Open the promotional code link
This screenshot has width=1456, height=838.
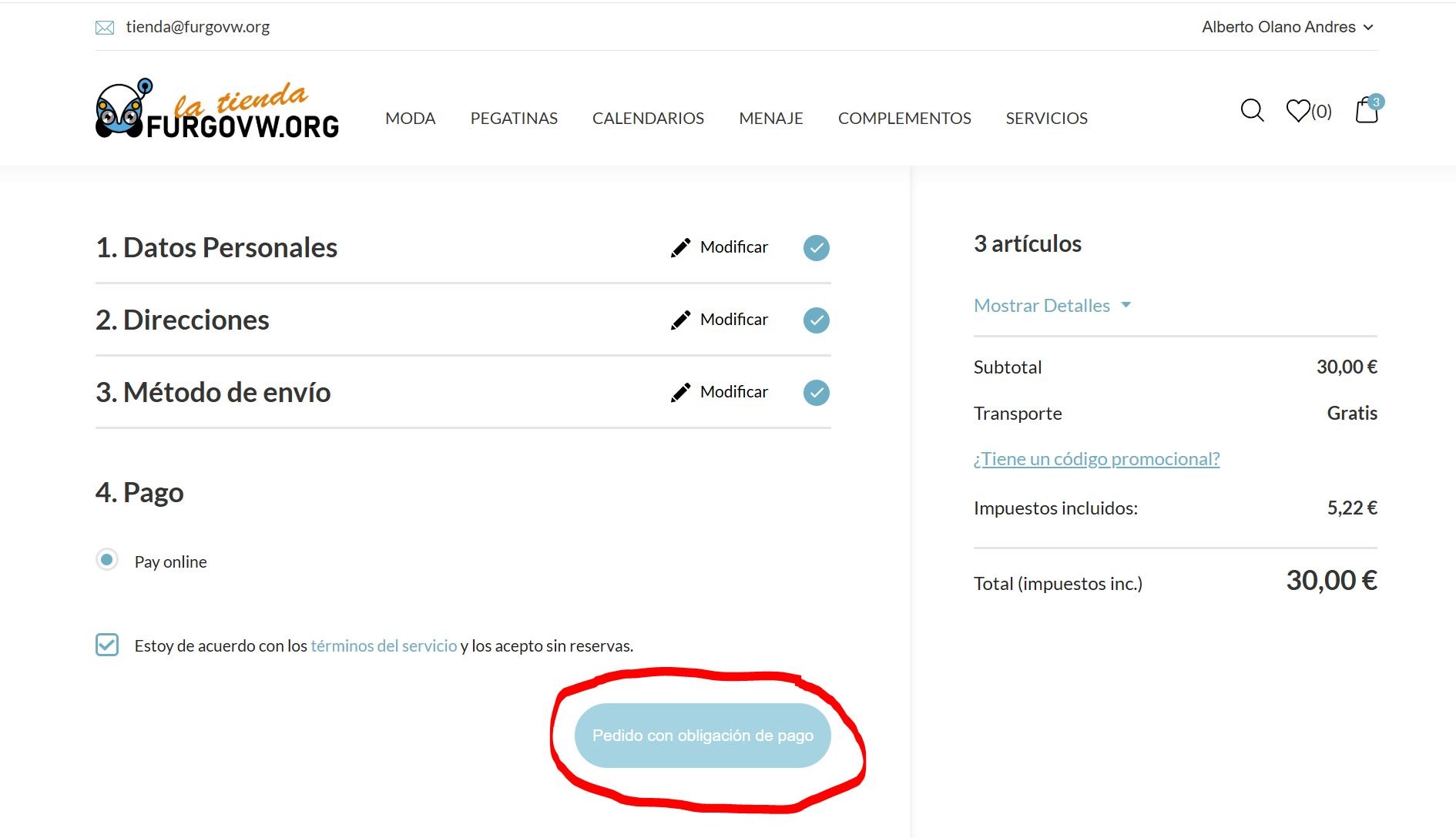(x=1096, y=459)
